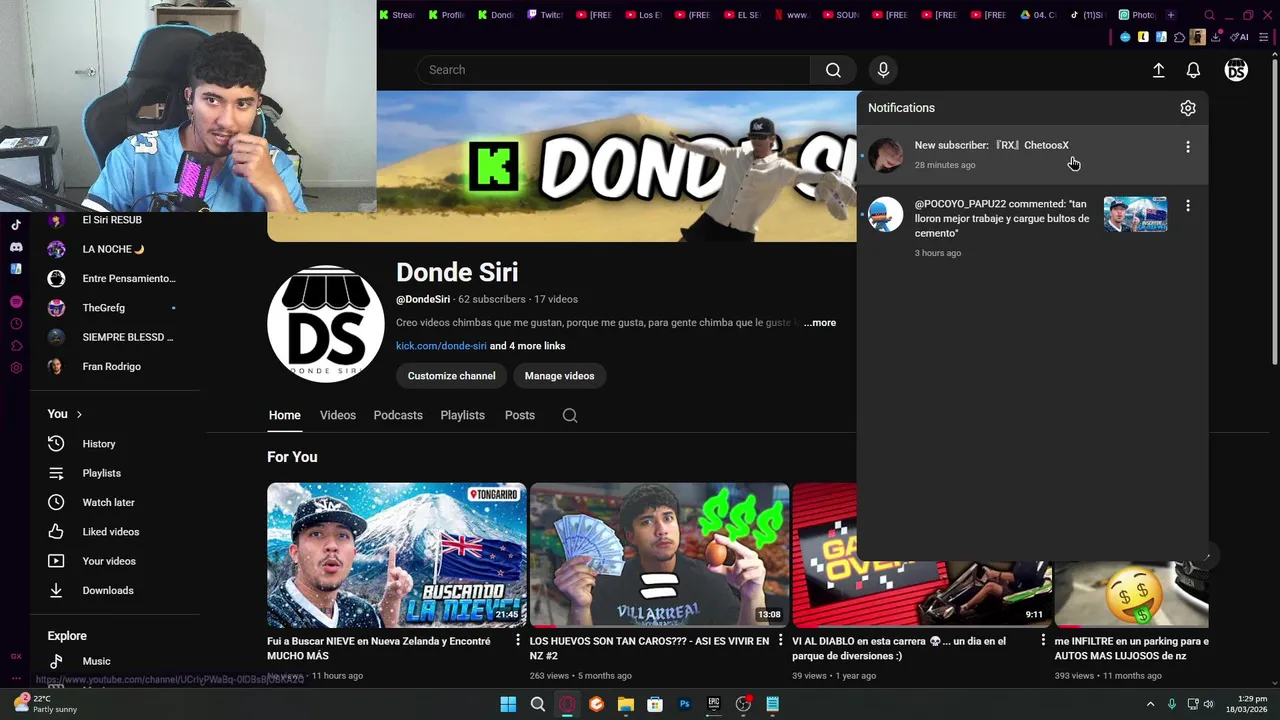Open the commented video thumbnail in notifications

[x=1135, y=214]
